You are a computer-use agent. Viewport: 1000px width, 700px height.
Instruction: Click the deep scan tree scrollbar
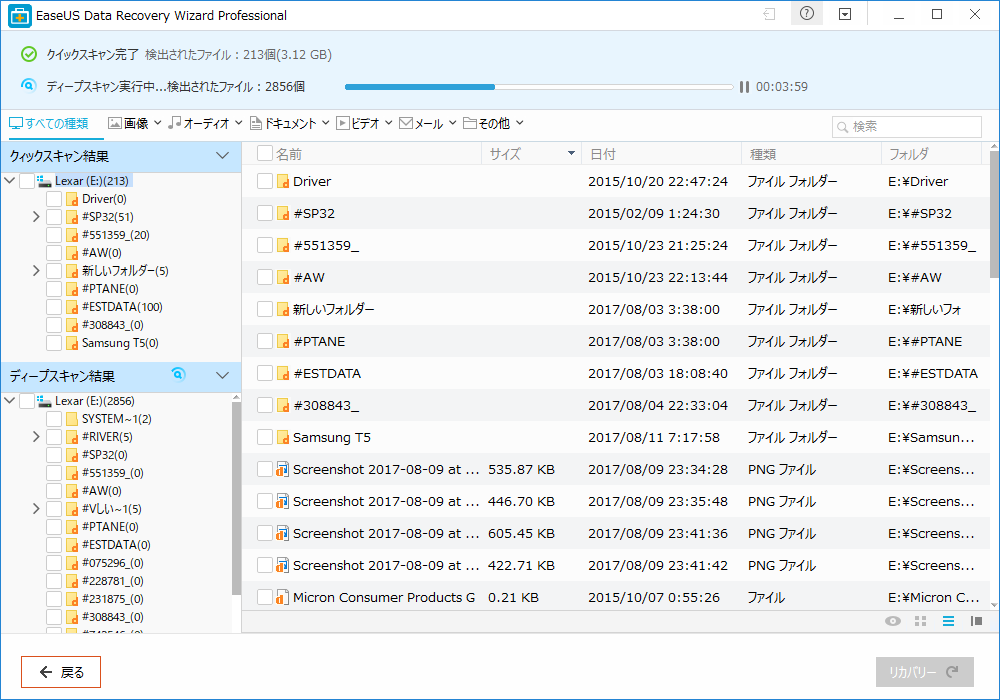pos(236,499)
